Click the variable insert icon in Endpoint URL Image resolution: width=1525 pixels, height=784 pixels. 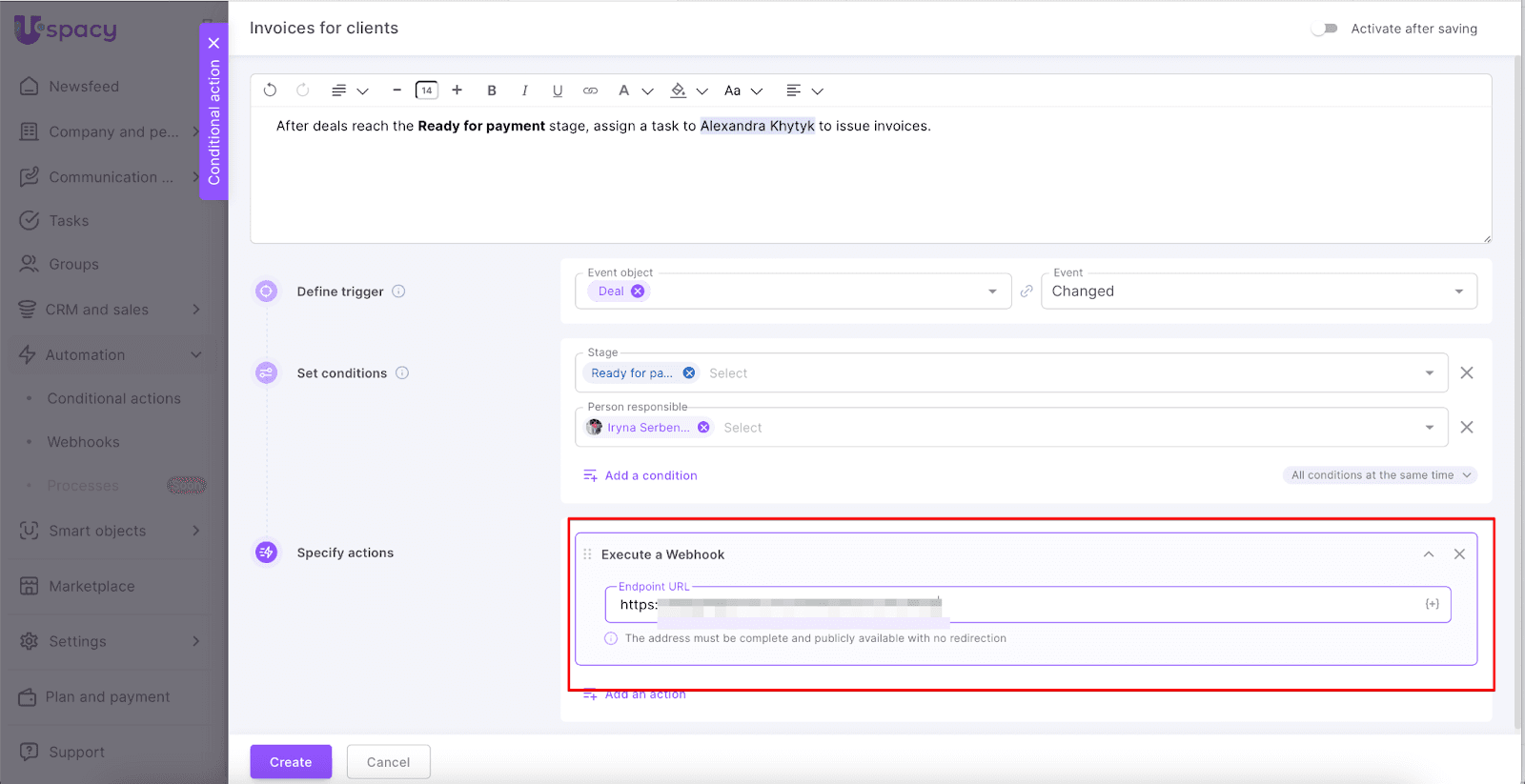[1432, 604]
